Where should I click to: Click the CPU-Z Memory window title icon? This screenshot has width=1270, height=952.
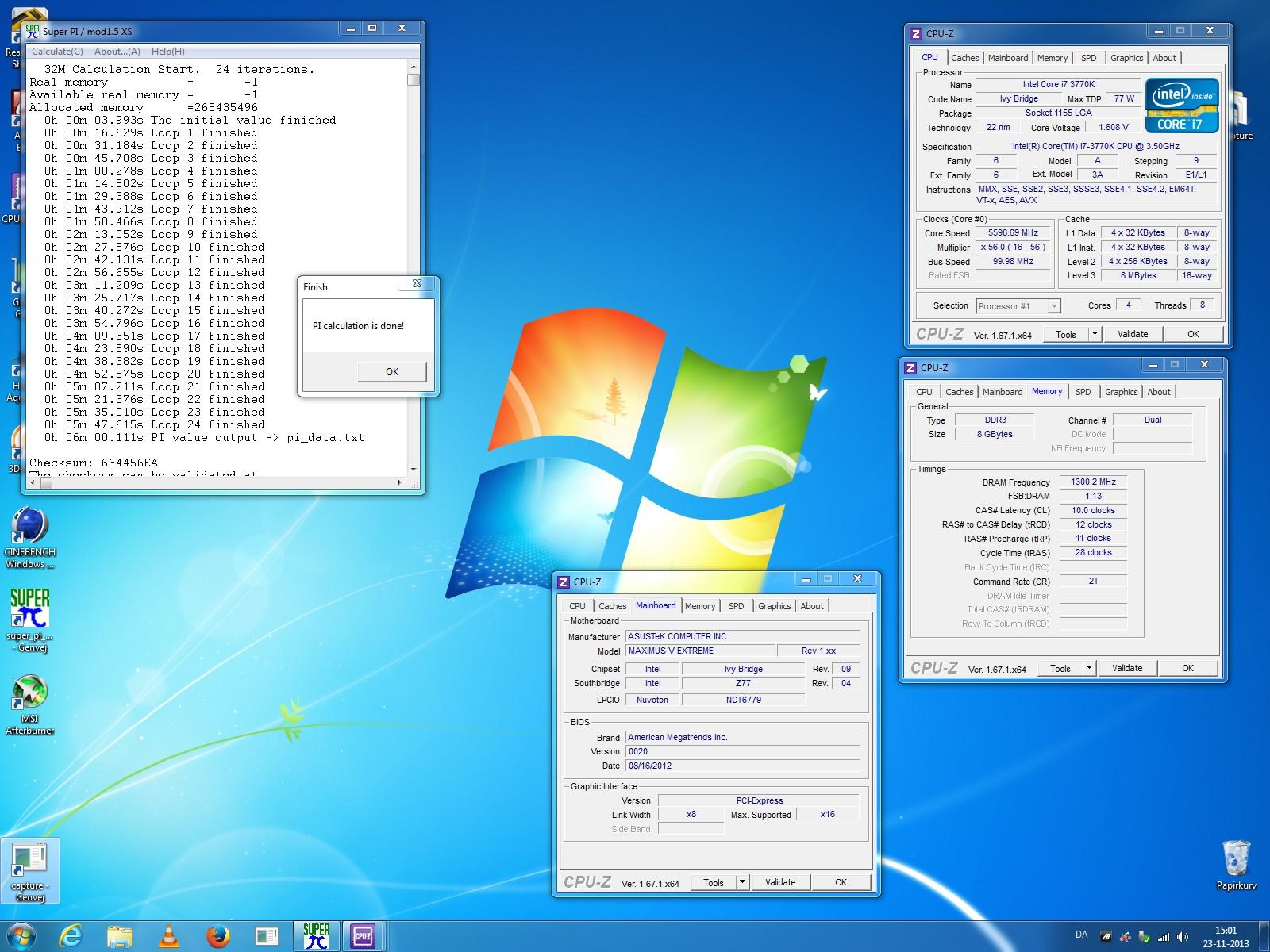pyautogui.click(x=910, y=367)
